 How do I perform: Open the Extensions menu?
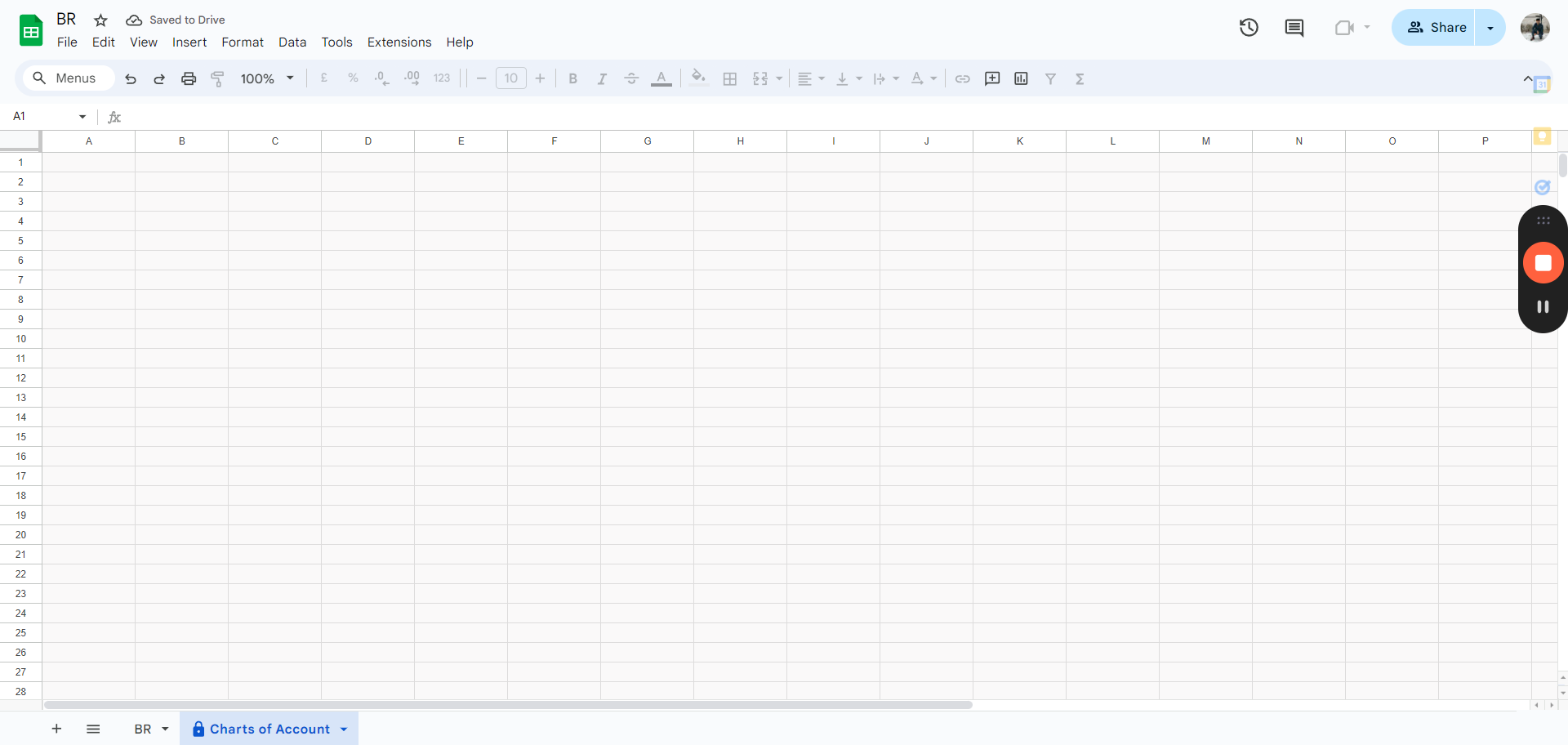pos(399,42)
